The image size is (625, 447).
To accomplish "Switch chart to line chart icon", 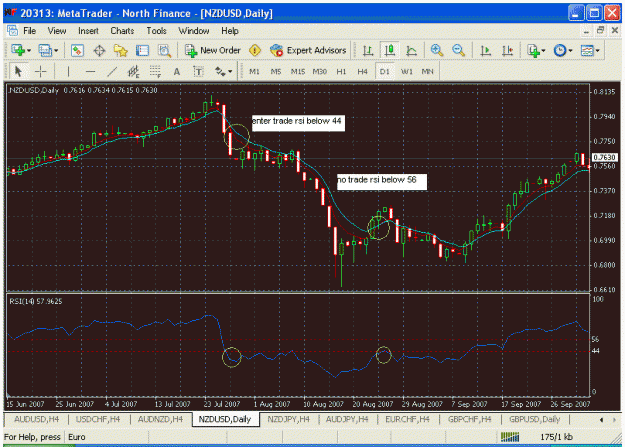I will coord(411,51).
